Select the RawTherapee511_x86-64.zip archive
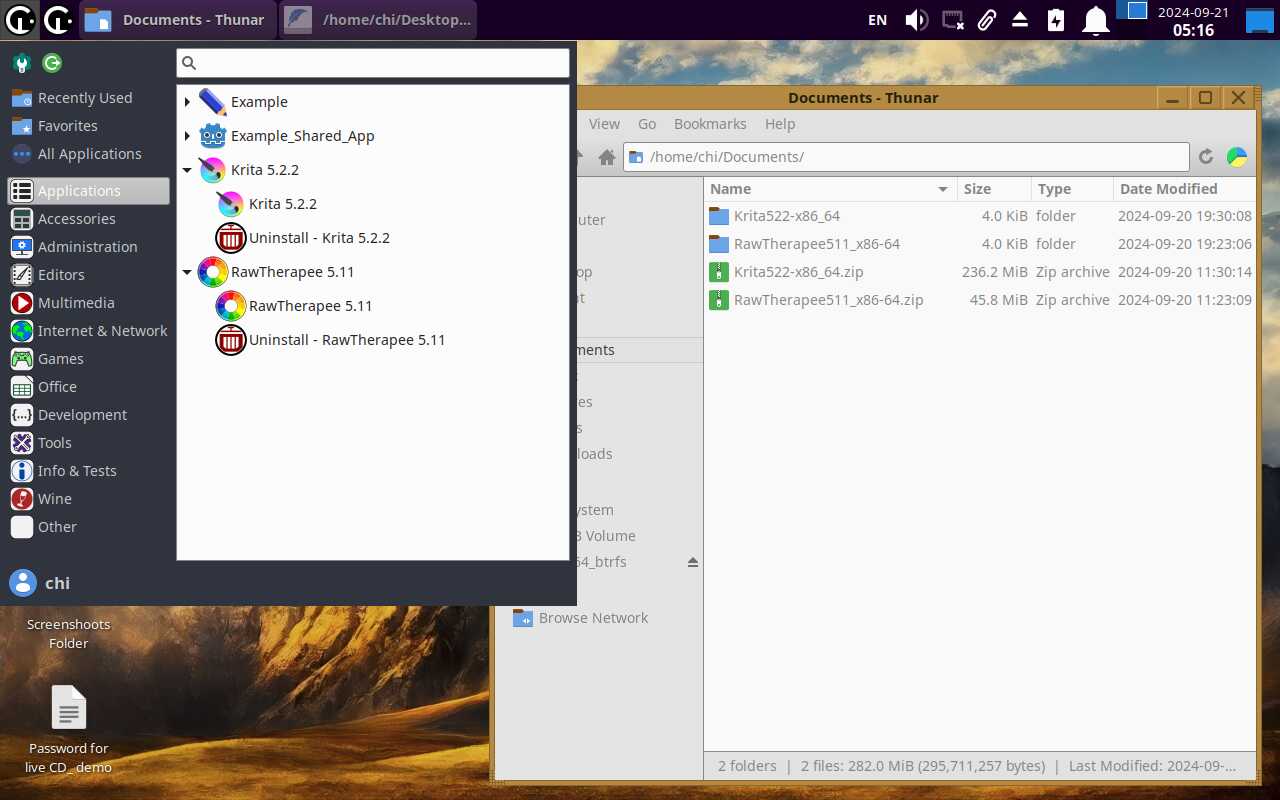Image resolution: width=1280 pixels, height=800 pixels. 828,300
